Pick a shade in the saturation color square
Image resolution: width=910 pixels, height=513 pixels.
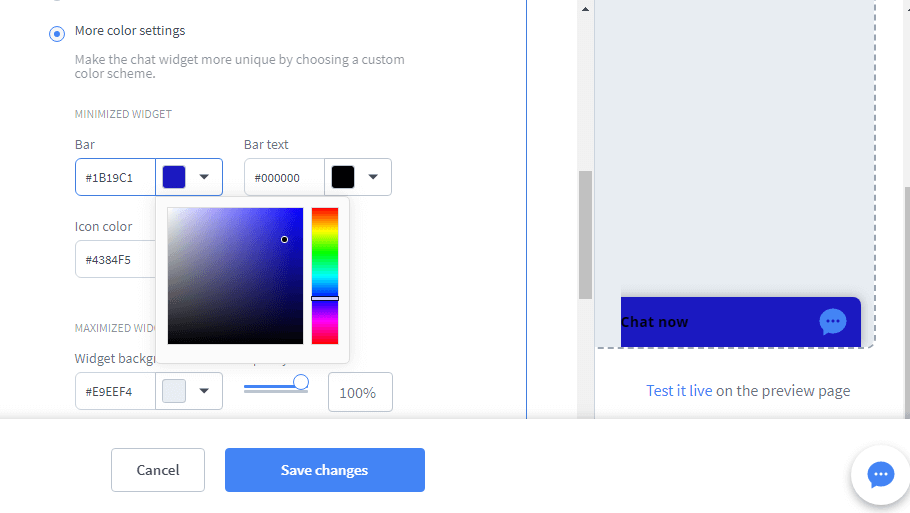pyautogui.click(x=235, y=276)
